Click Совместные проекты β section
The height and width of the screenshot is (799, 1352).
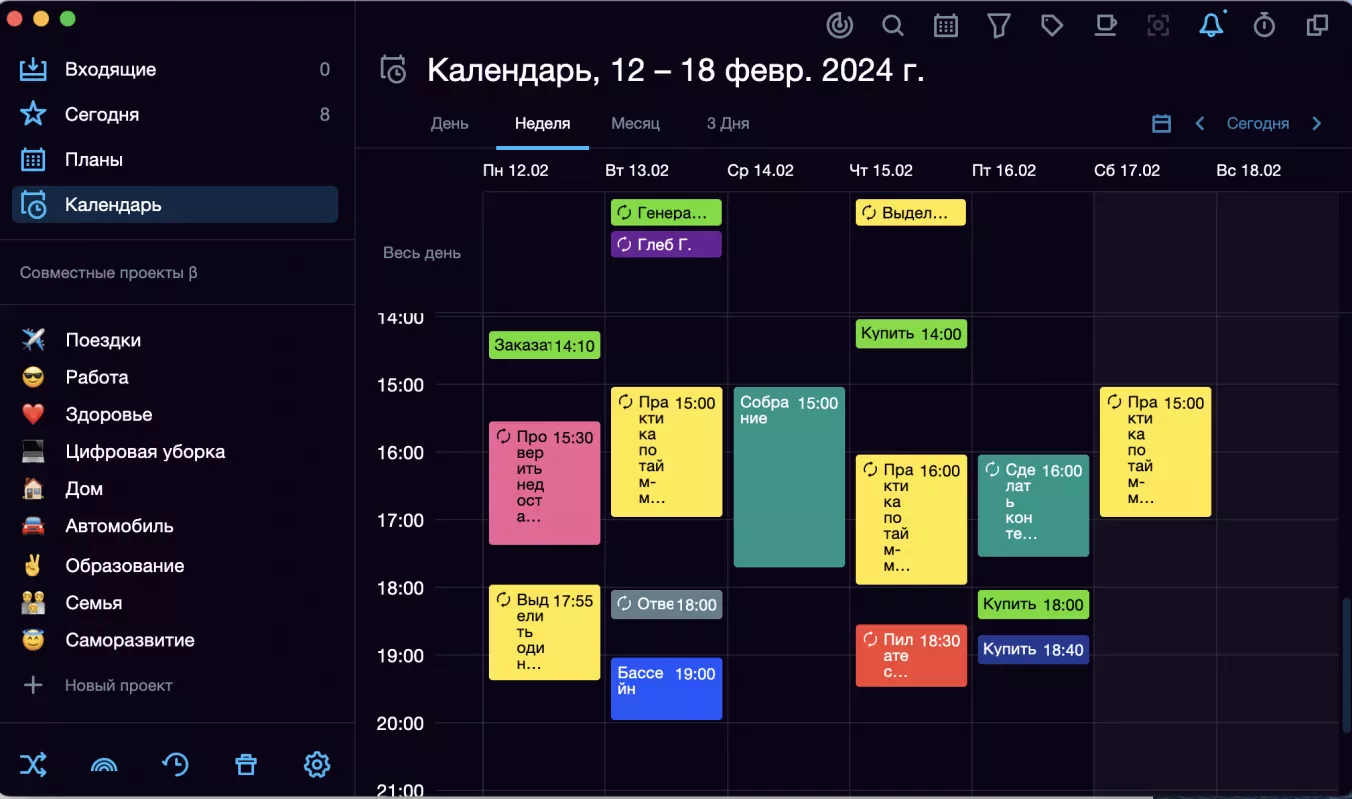109,273
